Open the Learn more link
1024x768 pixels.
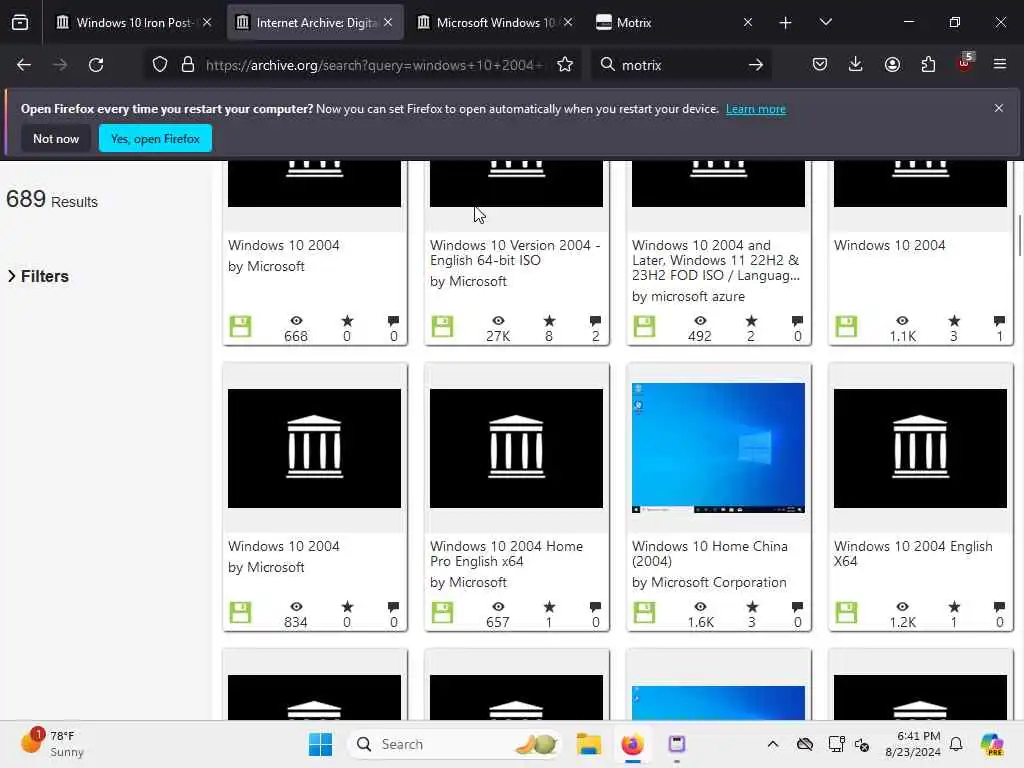756,109
